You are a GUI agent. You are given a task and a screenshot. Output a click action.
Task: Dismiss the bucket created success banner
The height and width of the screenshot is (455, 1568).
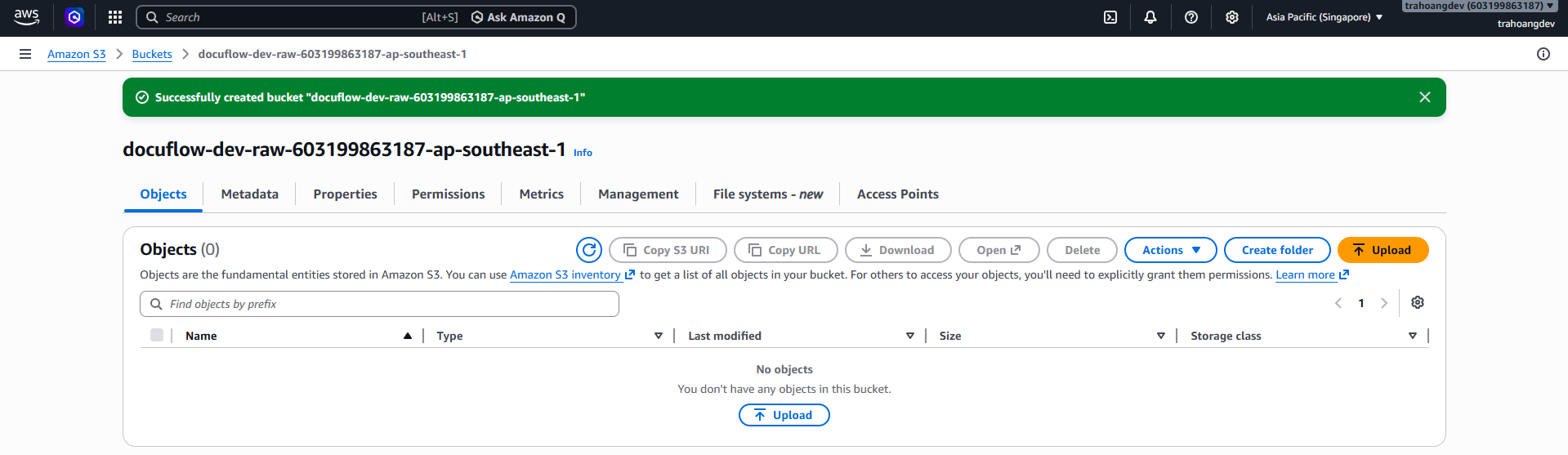click(1425, 97)
